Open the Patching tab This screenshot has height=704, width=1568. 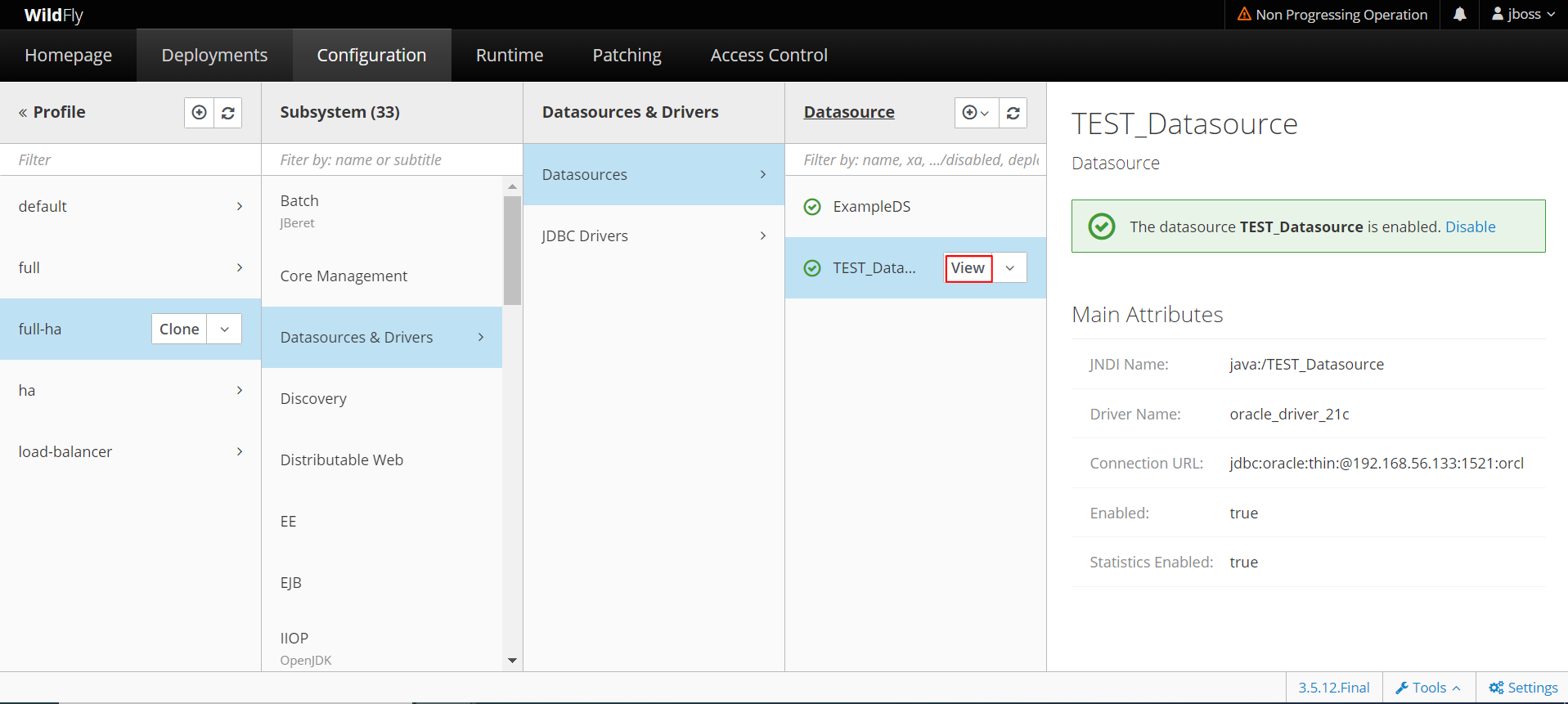pos(627,56)
